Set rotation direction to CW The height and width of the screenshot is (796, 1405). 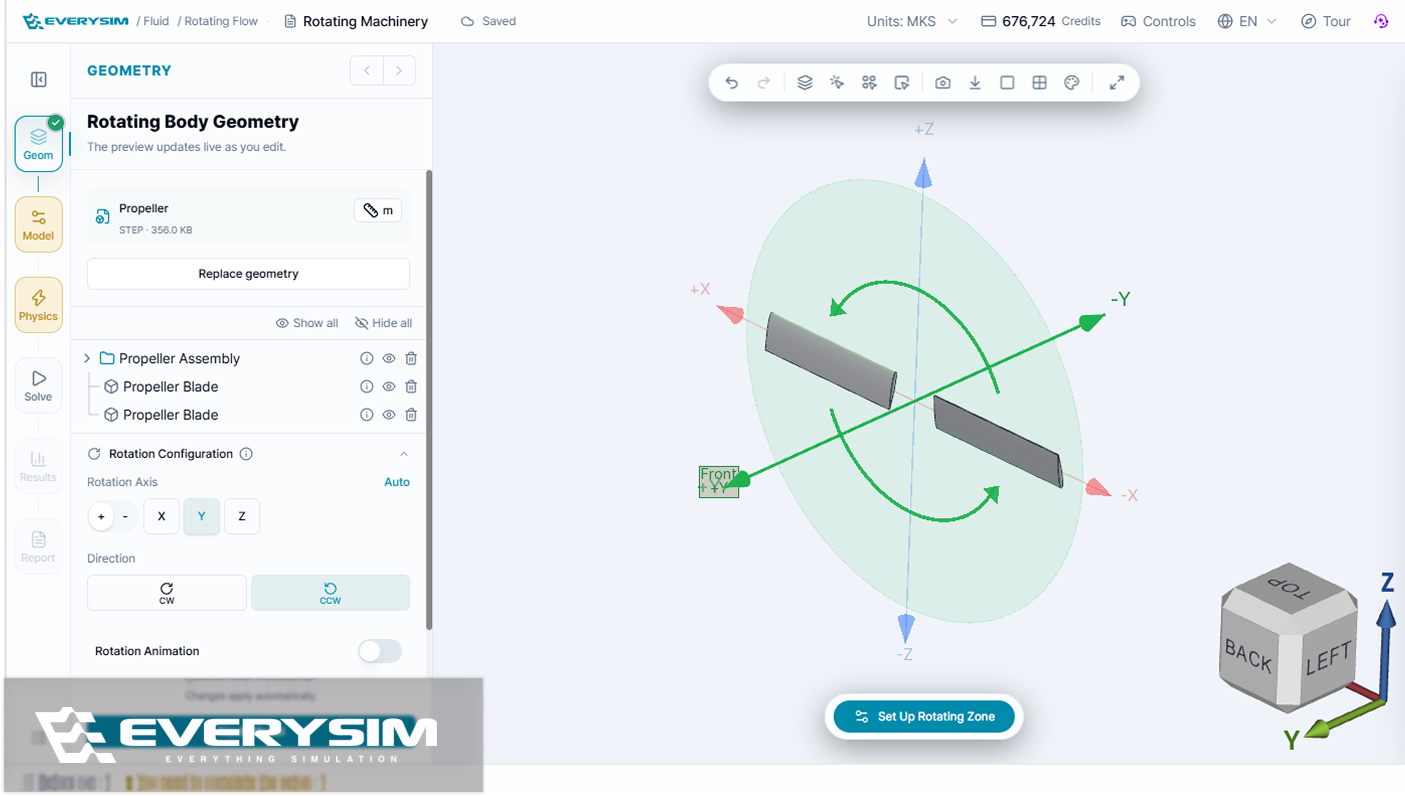167,592
